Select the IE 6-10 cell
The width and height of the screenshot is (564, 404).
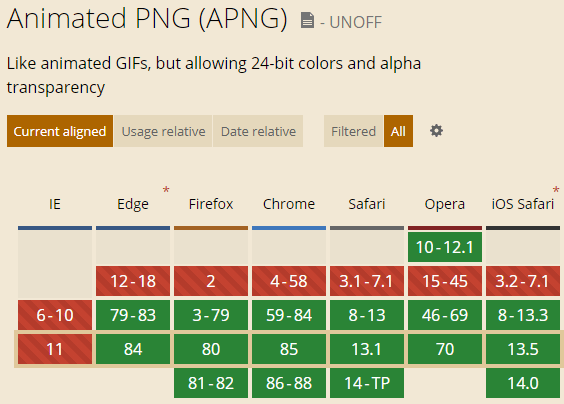tap(55, 315)
